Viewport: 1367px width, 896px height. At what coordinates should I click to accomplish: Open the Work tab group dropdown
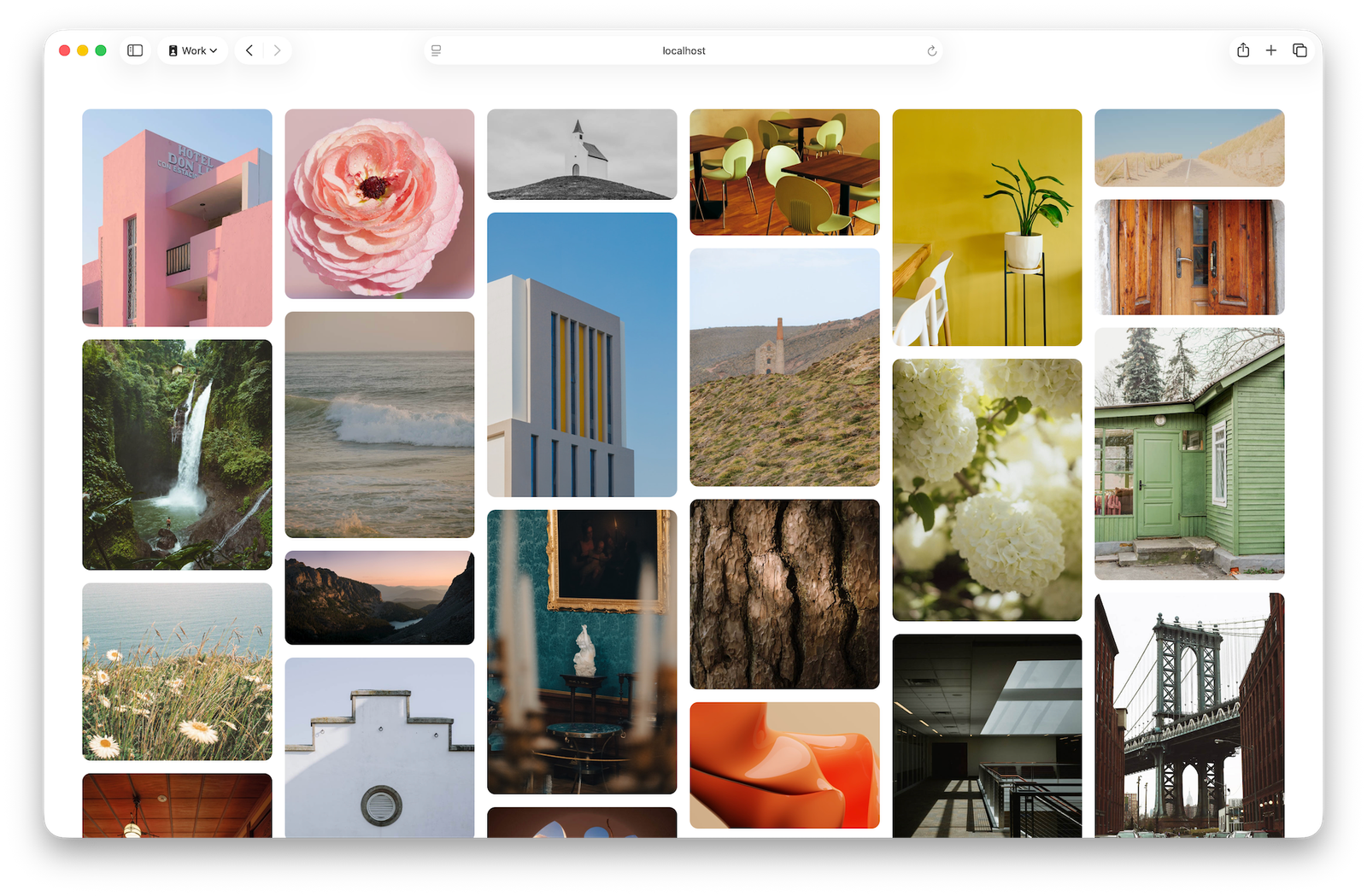tap(192, 50)
